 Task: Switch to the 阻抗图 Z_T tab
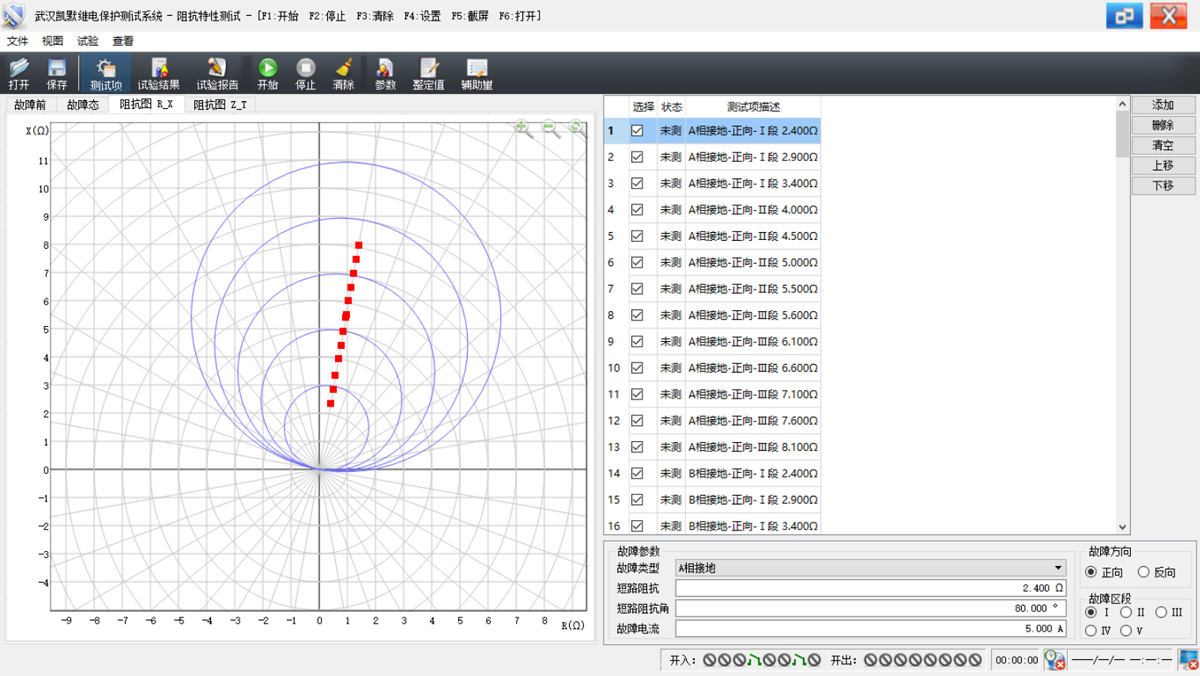pos(219,104)
